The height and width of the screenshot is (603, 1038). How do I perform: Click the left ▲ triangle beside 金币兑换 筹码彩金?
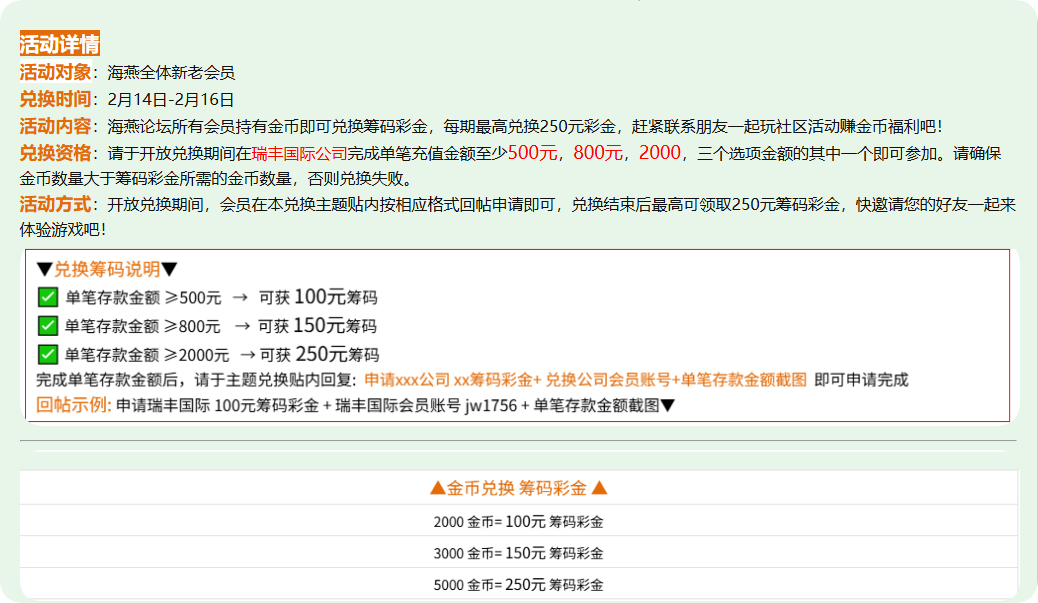click(438, 490)
